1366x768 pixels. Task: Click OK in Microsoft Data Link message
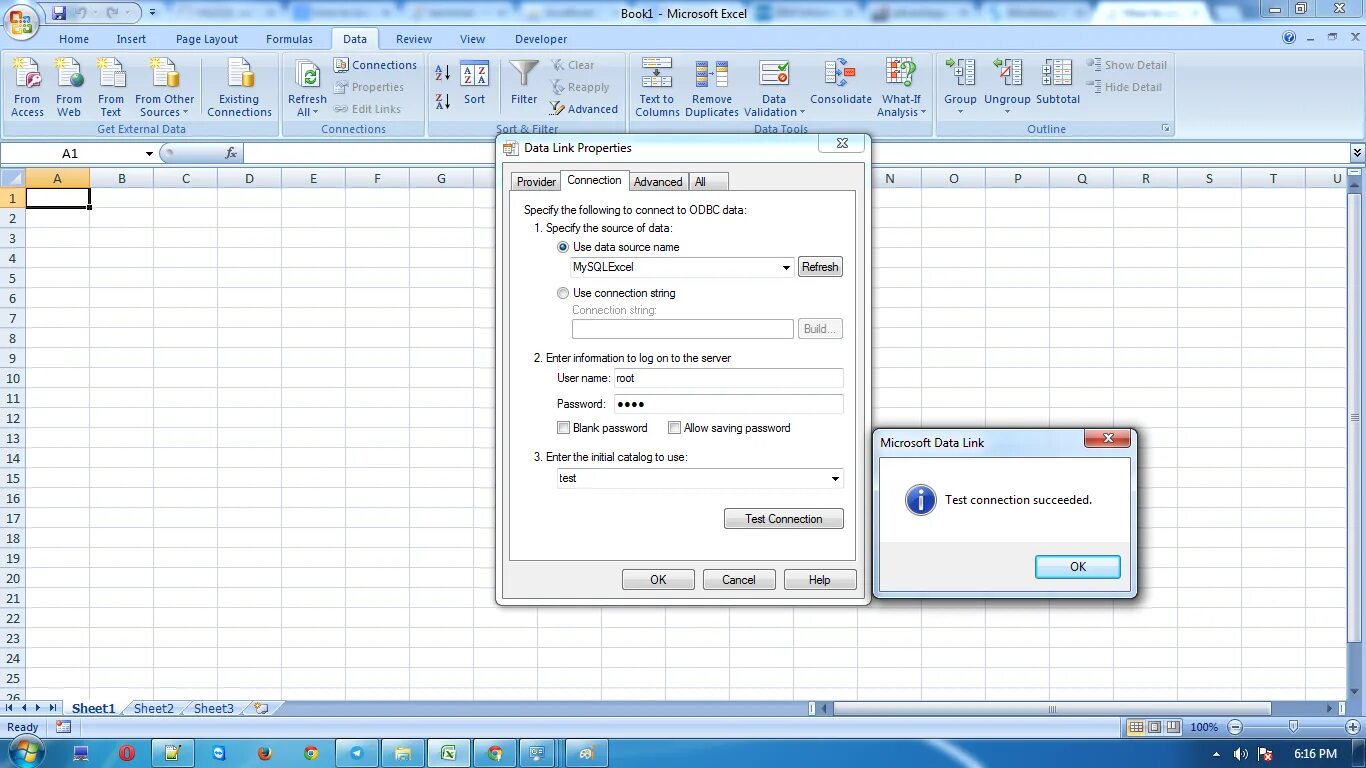[1078, 567]
